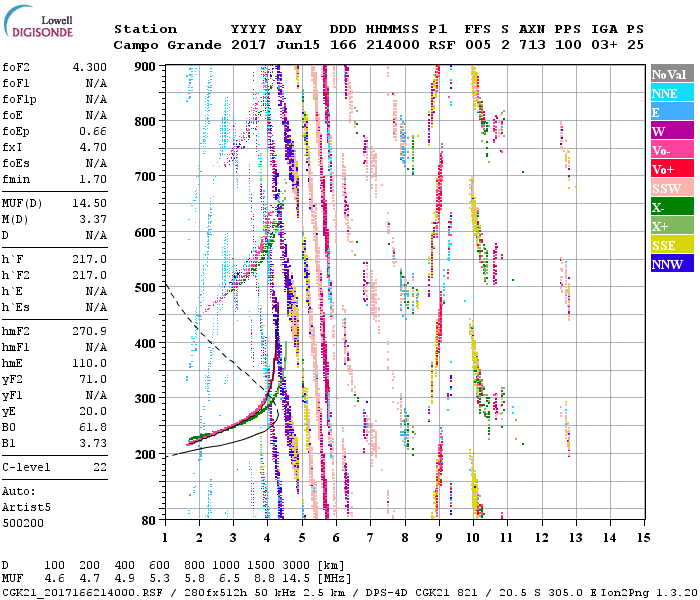Select the W purple legend swatch
The width and height of the screenshot is (700, 600).
[x=672, y=131]
